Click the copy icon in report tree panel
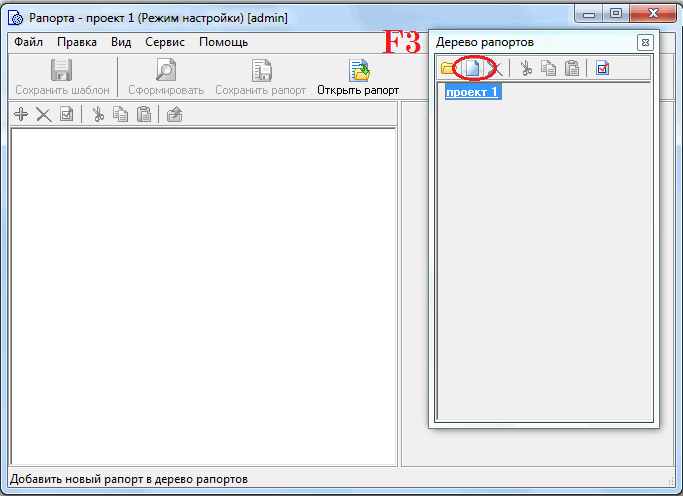The width and height of the screenshot is (683, 496). pos(548,68)
